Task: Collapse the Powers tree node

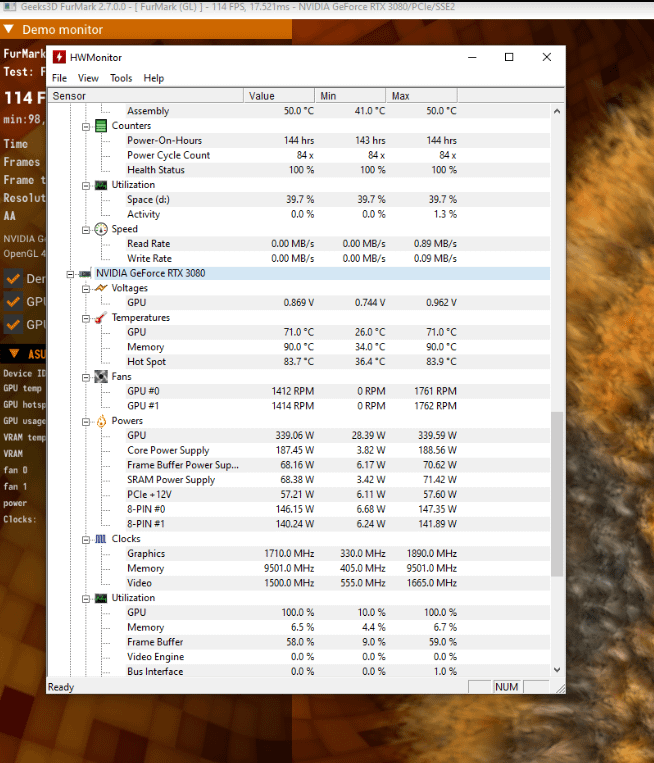Action: pyautogui.click(x=86, y=421)
